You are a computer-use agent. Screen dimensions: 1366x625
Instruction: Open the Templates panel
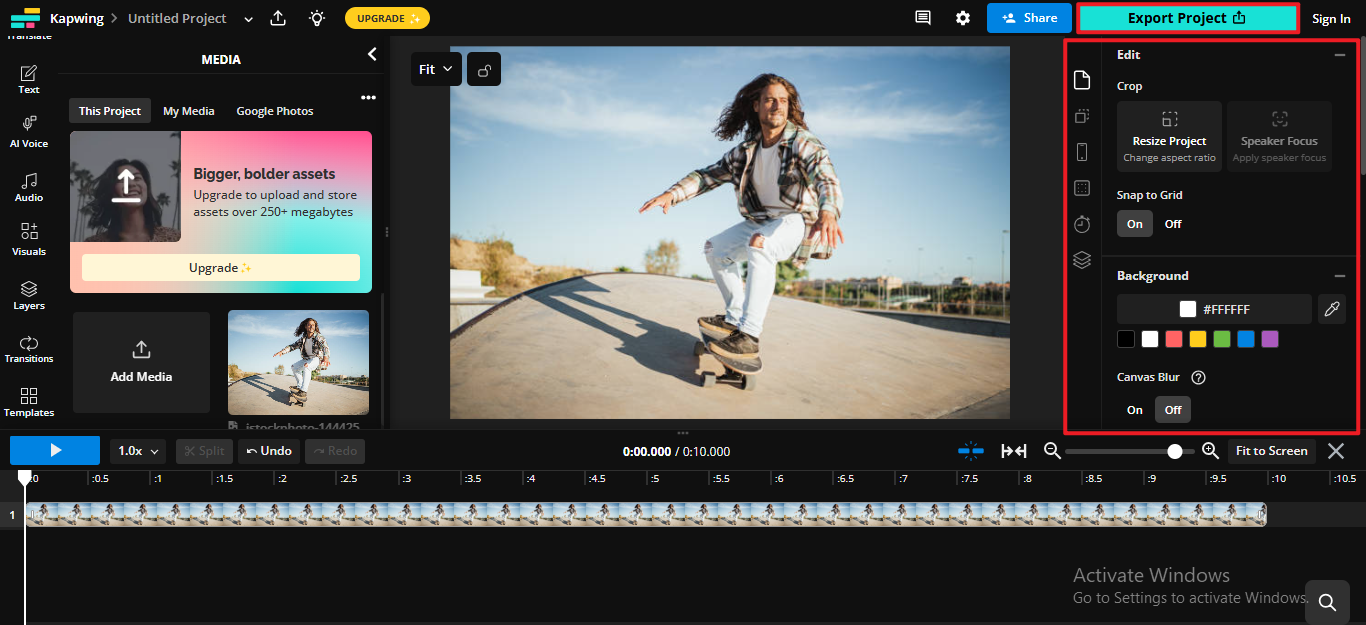(x=29, y=402)
